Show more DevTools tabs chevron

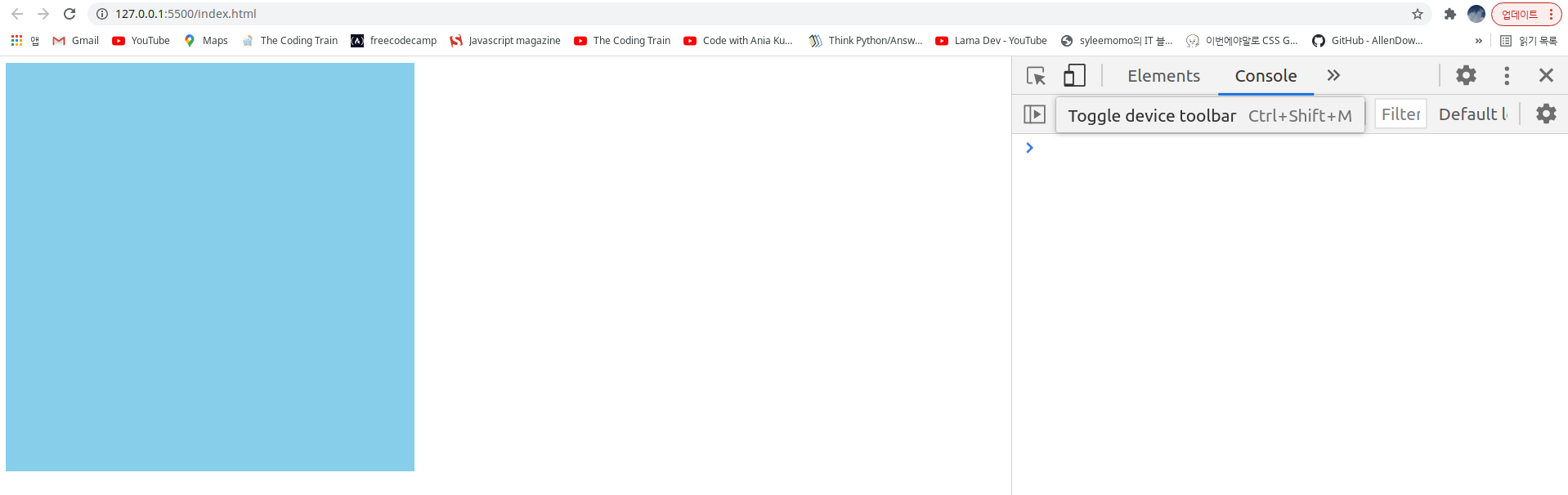point(1333,76)
